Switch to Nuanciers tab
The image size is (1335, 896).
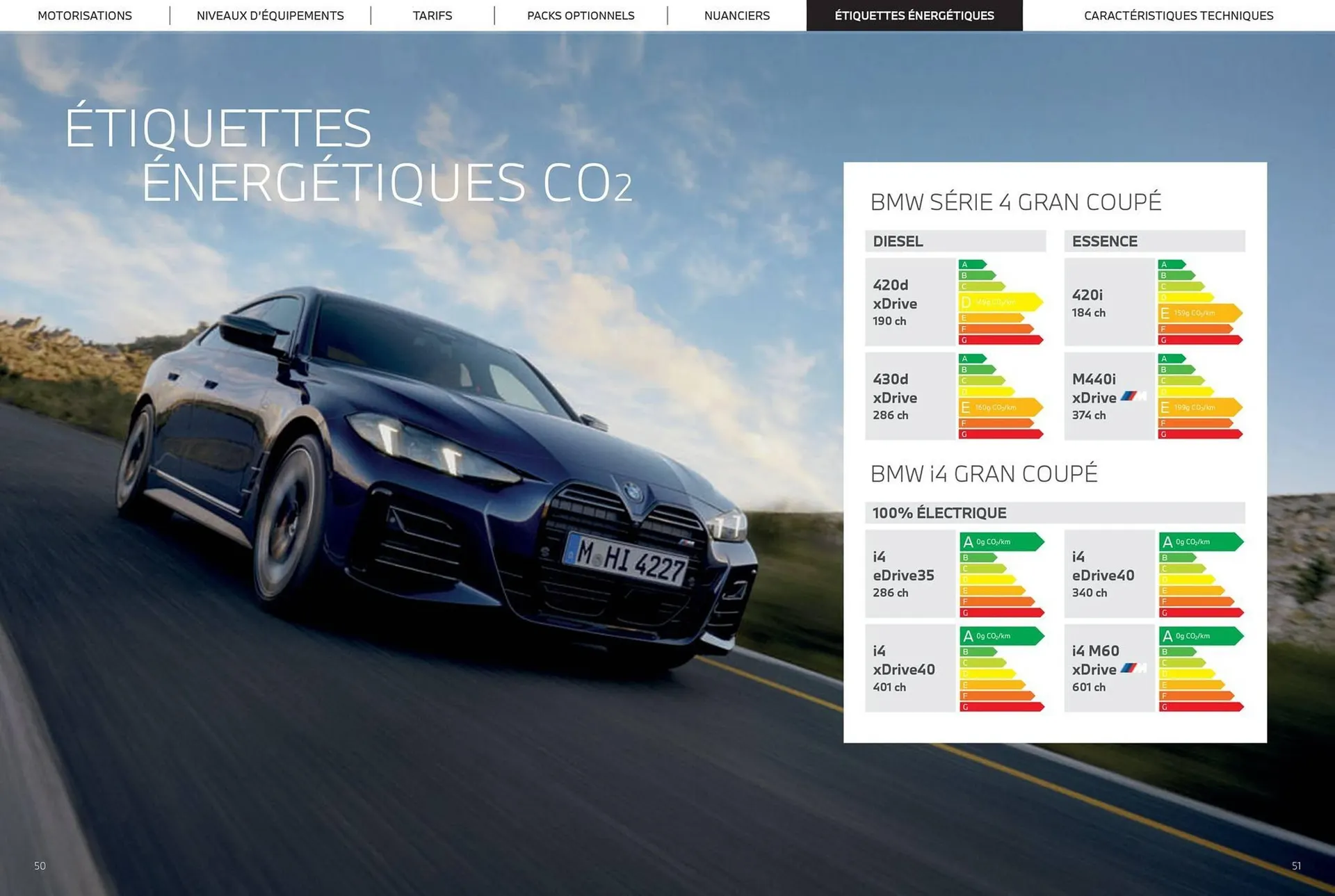[x=736, y=15]
